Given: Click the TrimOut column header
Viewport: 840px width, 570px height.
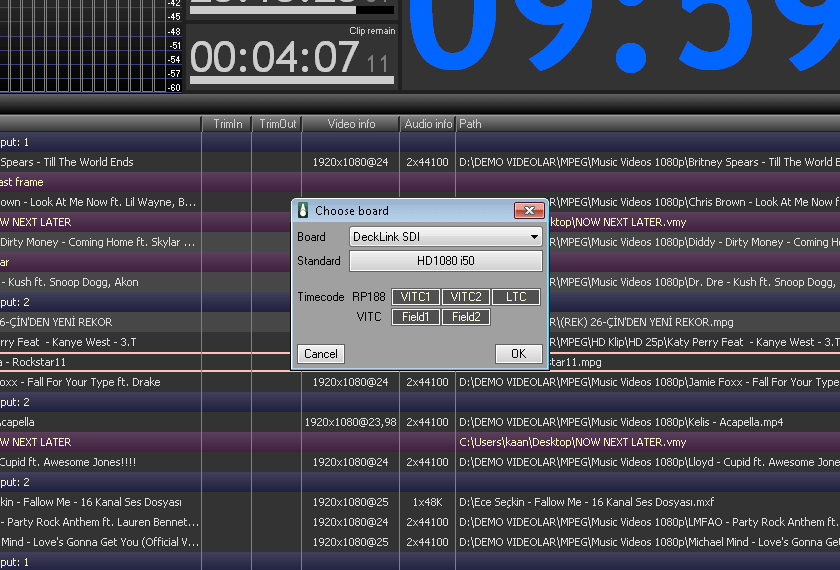Looking at the screenshot, I should [277, 124].
